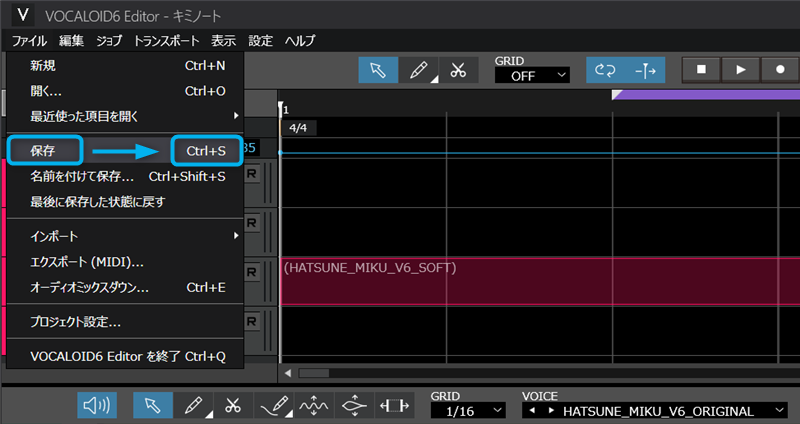Screen dimensions: 800x424
Task: Open the ヘルプ menu
Action: click(x=300, y=41)
